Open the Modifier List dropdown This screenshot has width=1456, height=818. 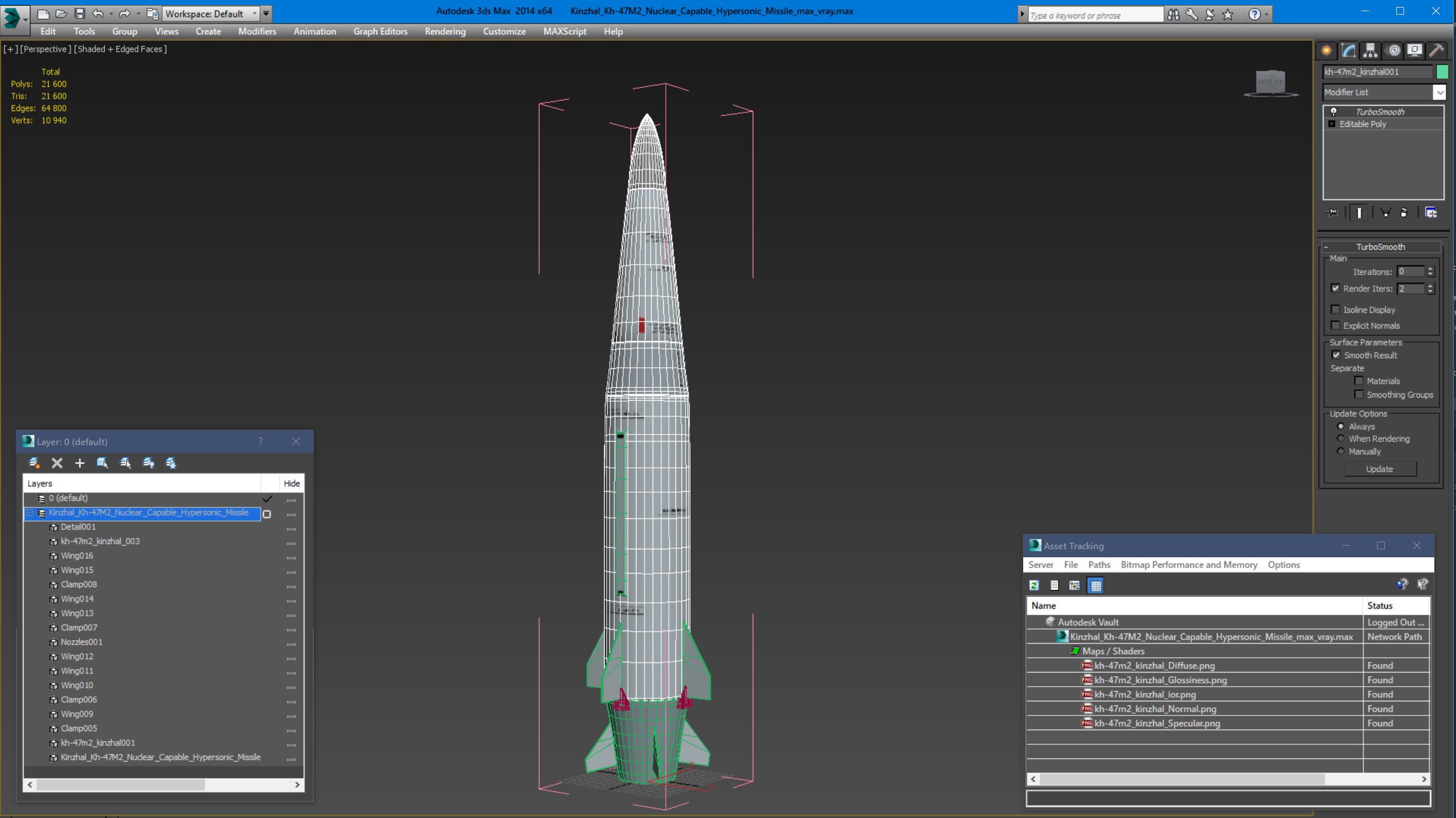click(x=1439, y=92)
